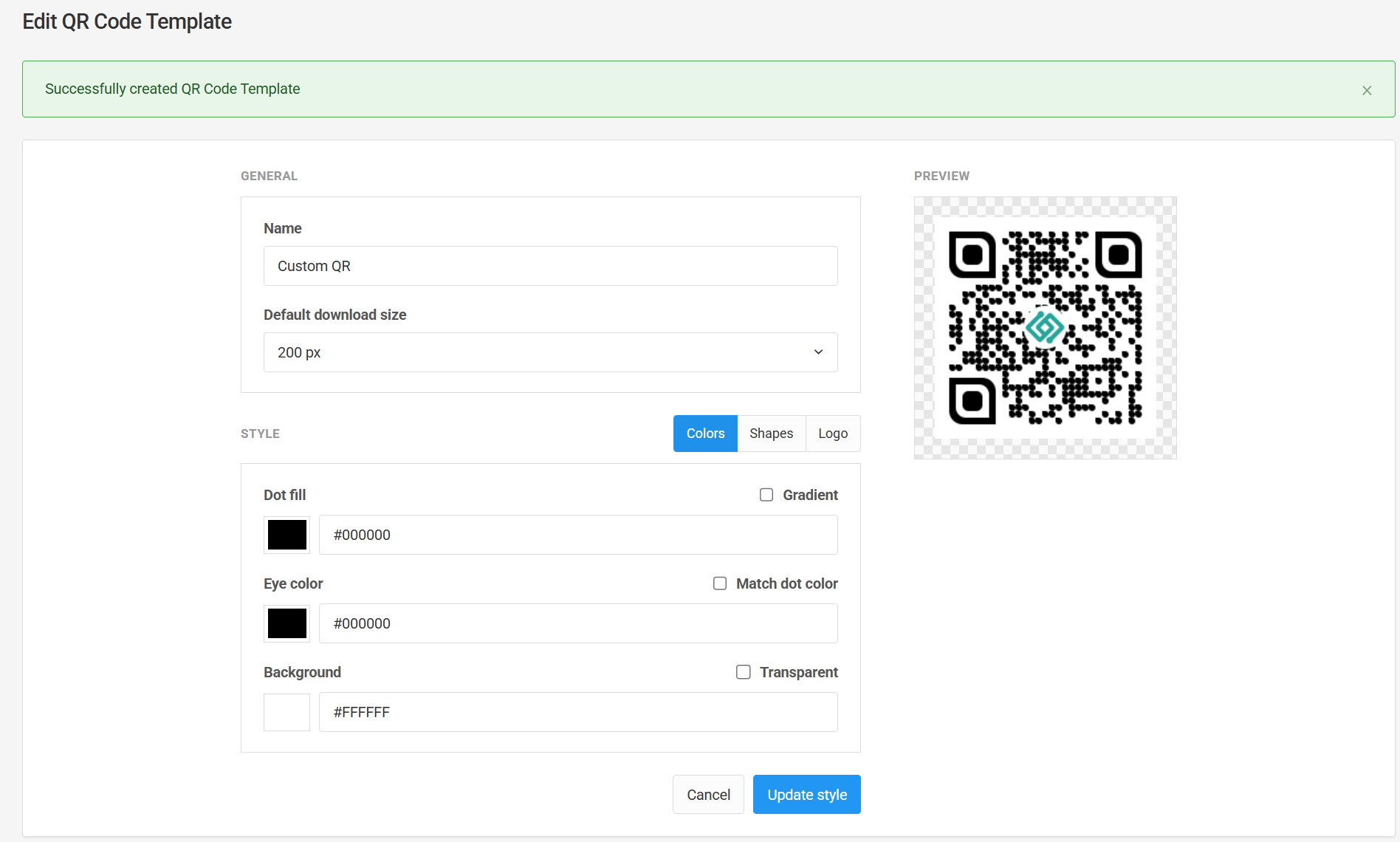Open the Default download size dropdown

[551, 352]
